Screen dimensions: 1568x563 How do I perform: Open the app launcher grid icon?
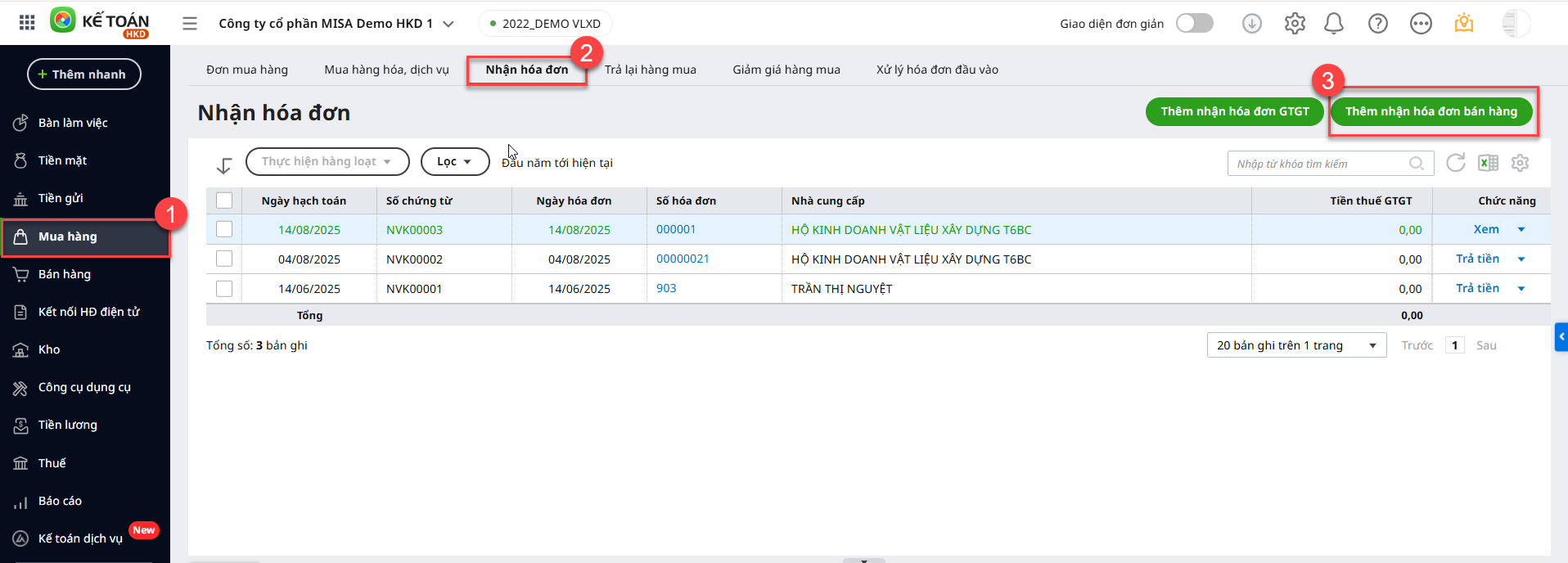click(27, 23)
